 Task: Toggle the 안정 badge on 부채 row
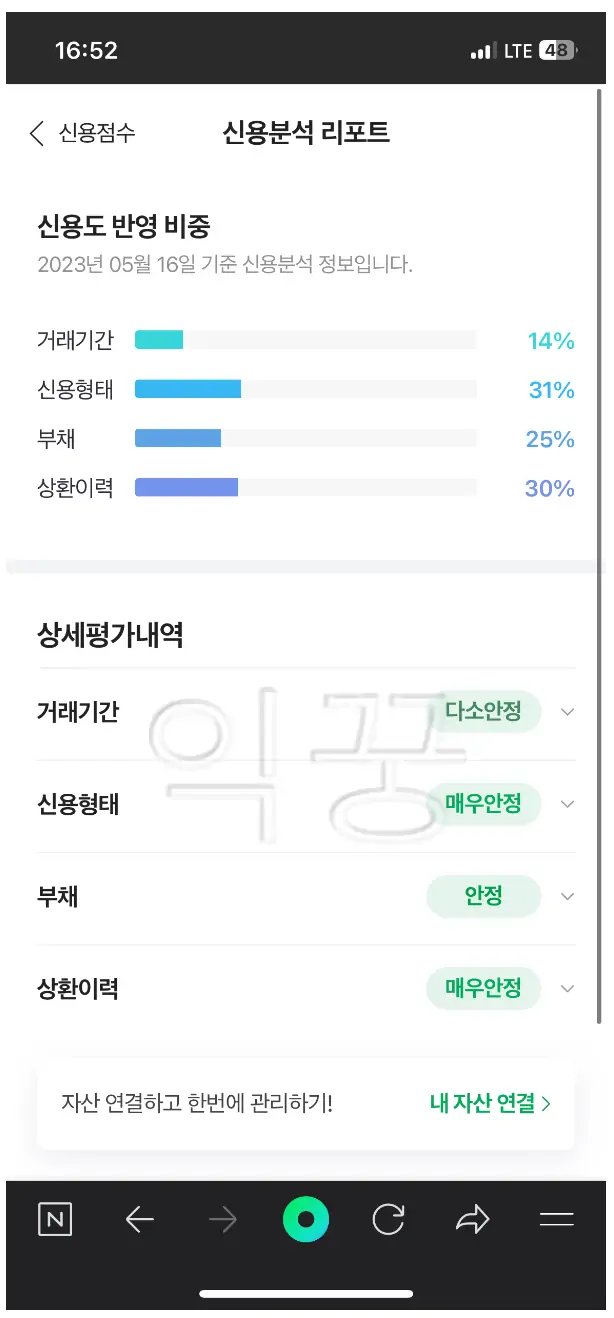click(x=483, y=896)
